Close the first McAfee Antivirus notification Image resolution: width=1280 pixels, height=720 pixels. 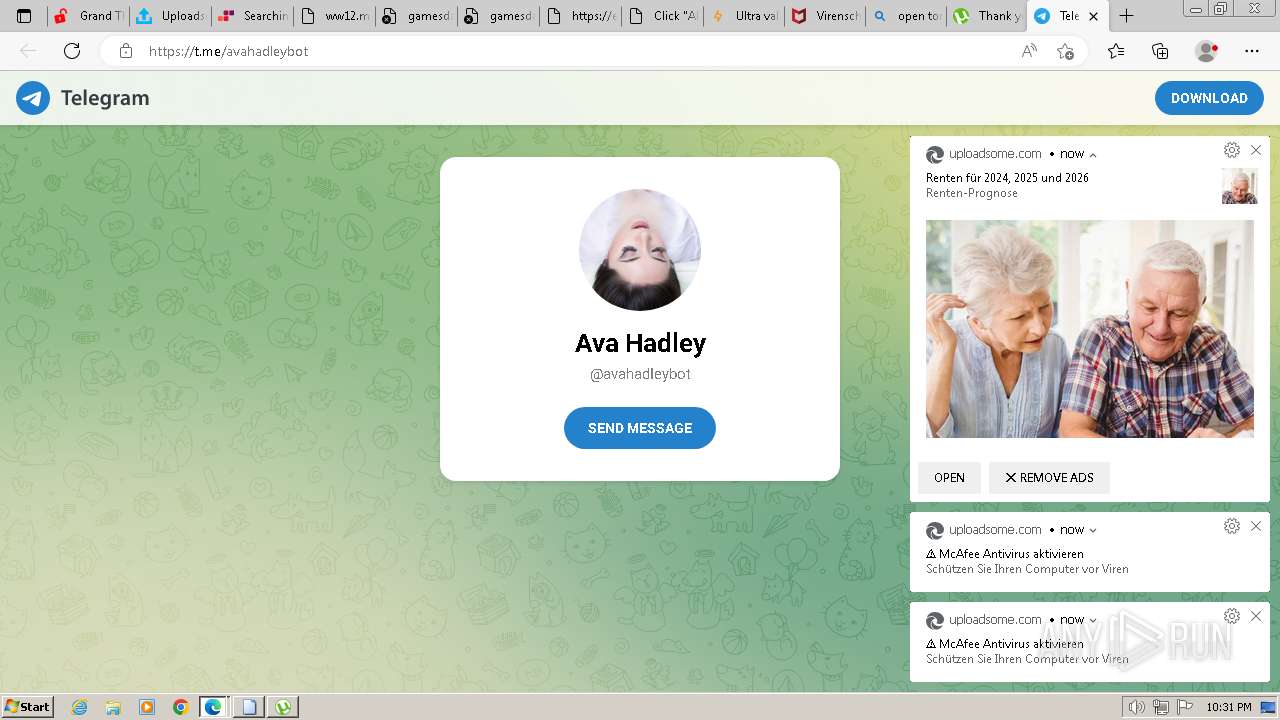(1256, 526)
